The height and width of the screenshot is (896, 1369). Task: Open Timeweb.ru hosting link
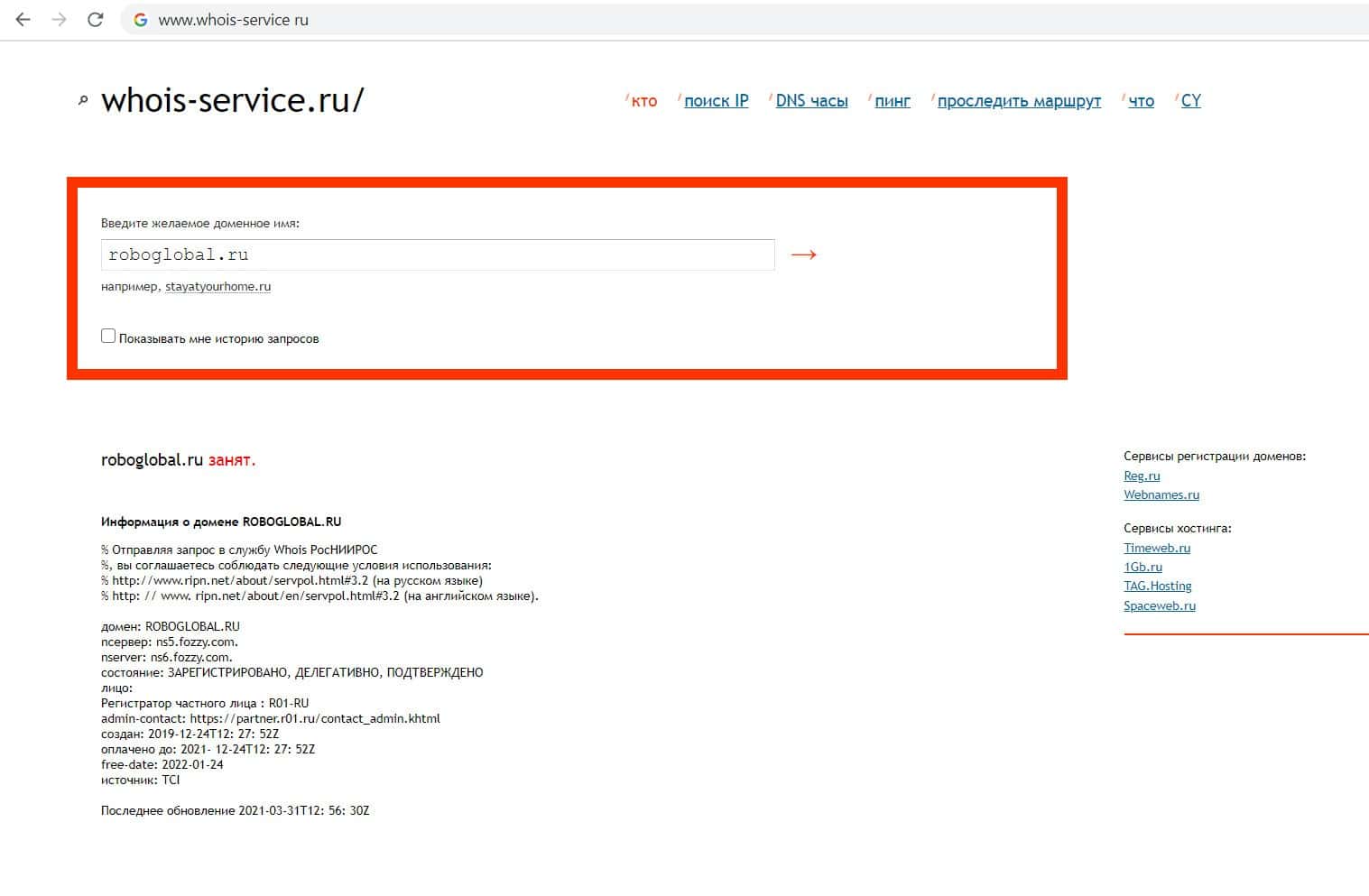(x=1157, y=548)
